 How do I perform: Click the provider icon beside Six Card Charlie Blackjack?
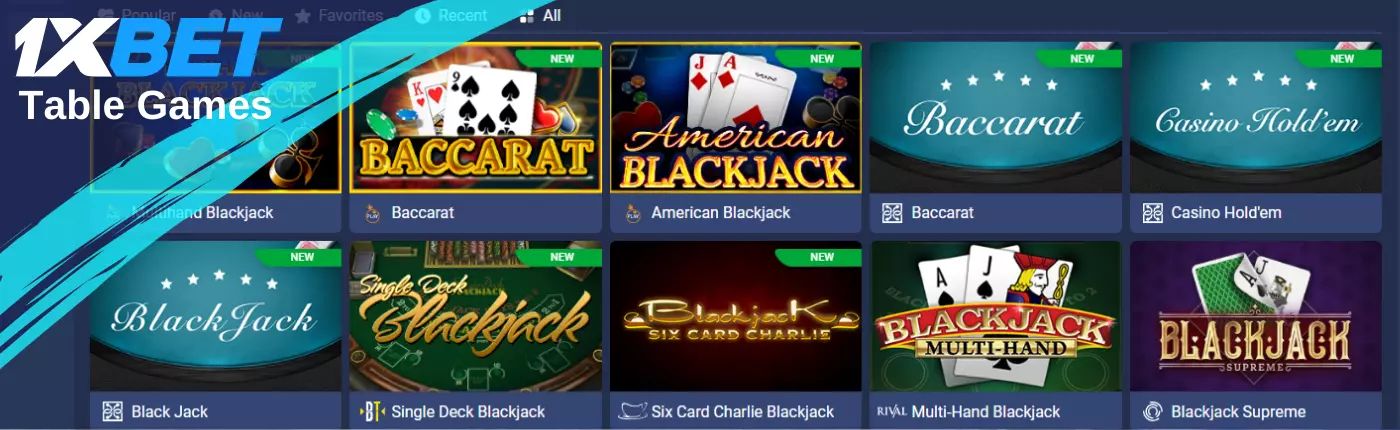click(x=632, y=412)
